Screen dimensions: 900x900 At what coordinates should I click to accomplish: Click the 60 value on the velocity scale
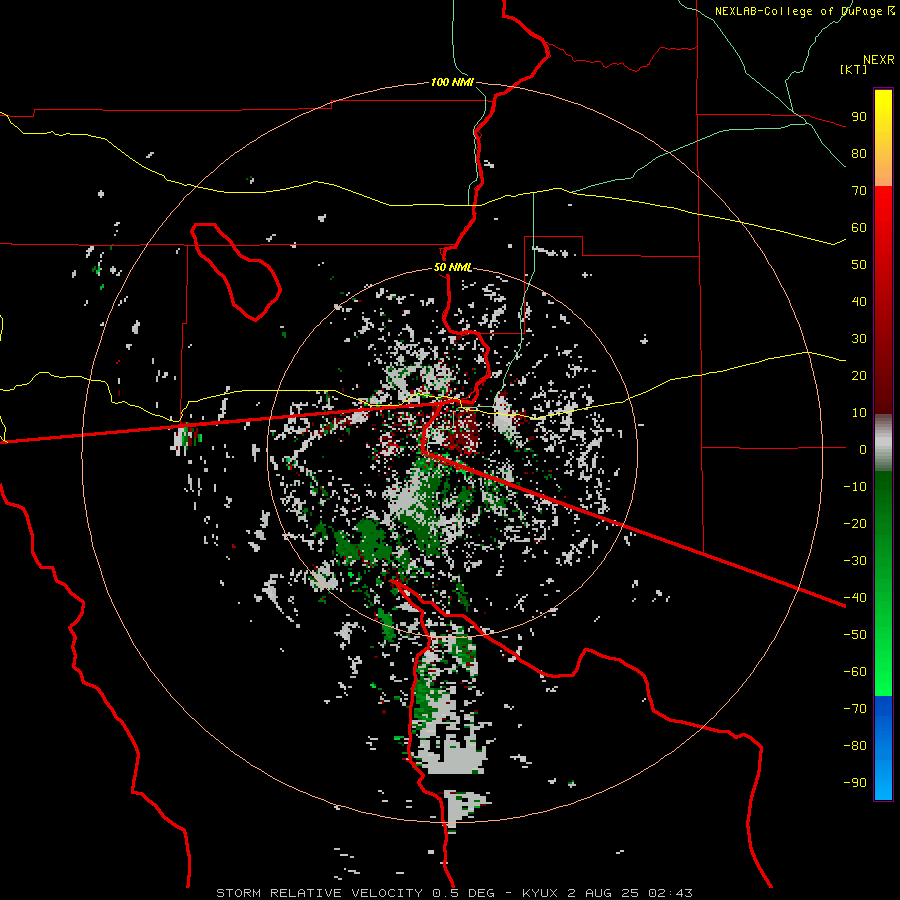click(x=859, y=227)
